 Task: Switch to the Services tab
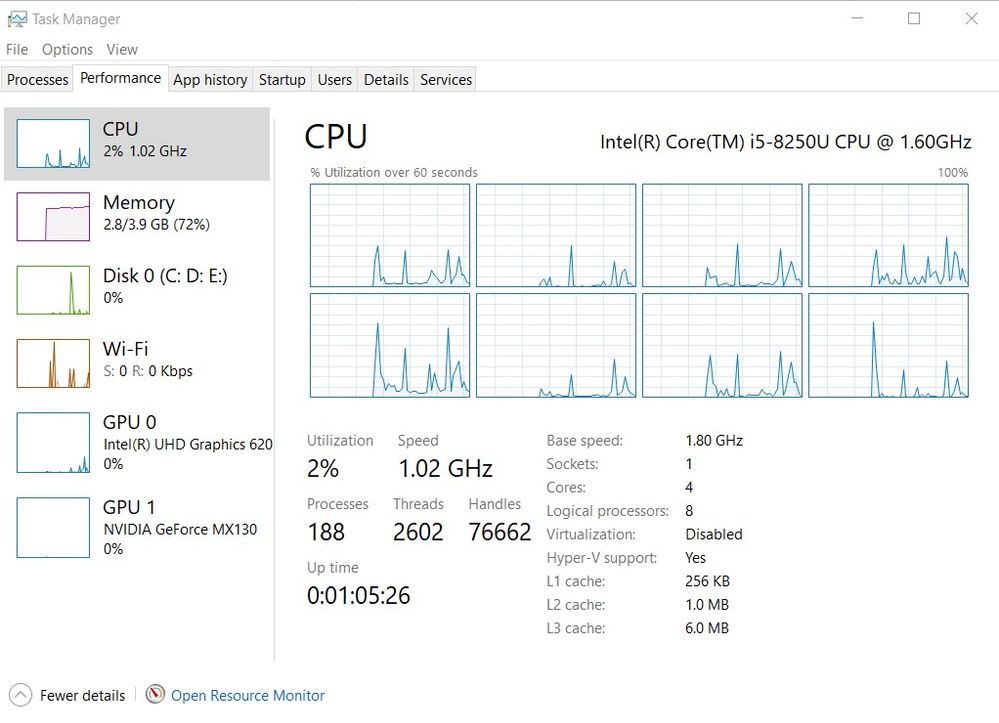(x=446, y=80)
